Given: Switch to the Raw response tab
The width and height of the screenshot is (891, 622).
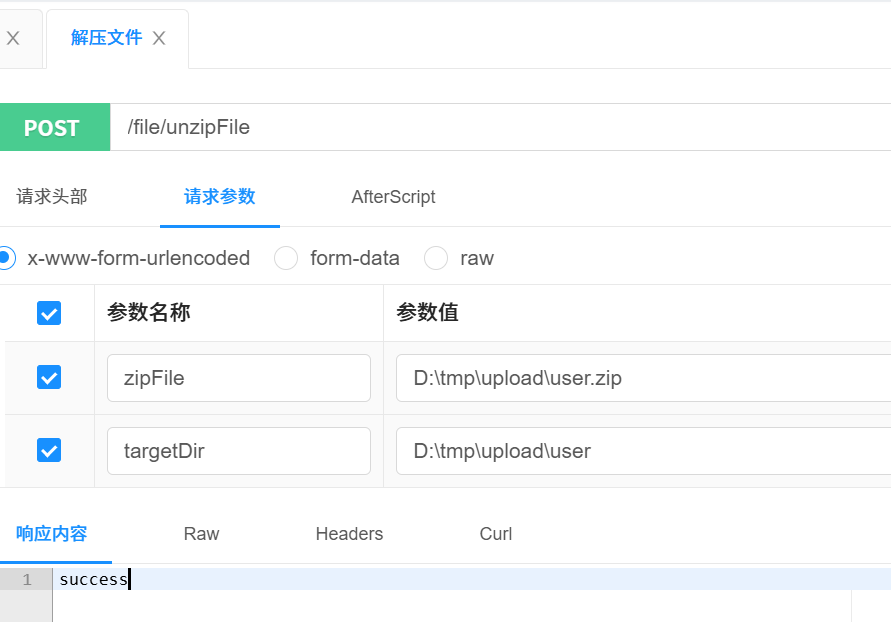Looking at the screenshot, I should pos(201,533).
